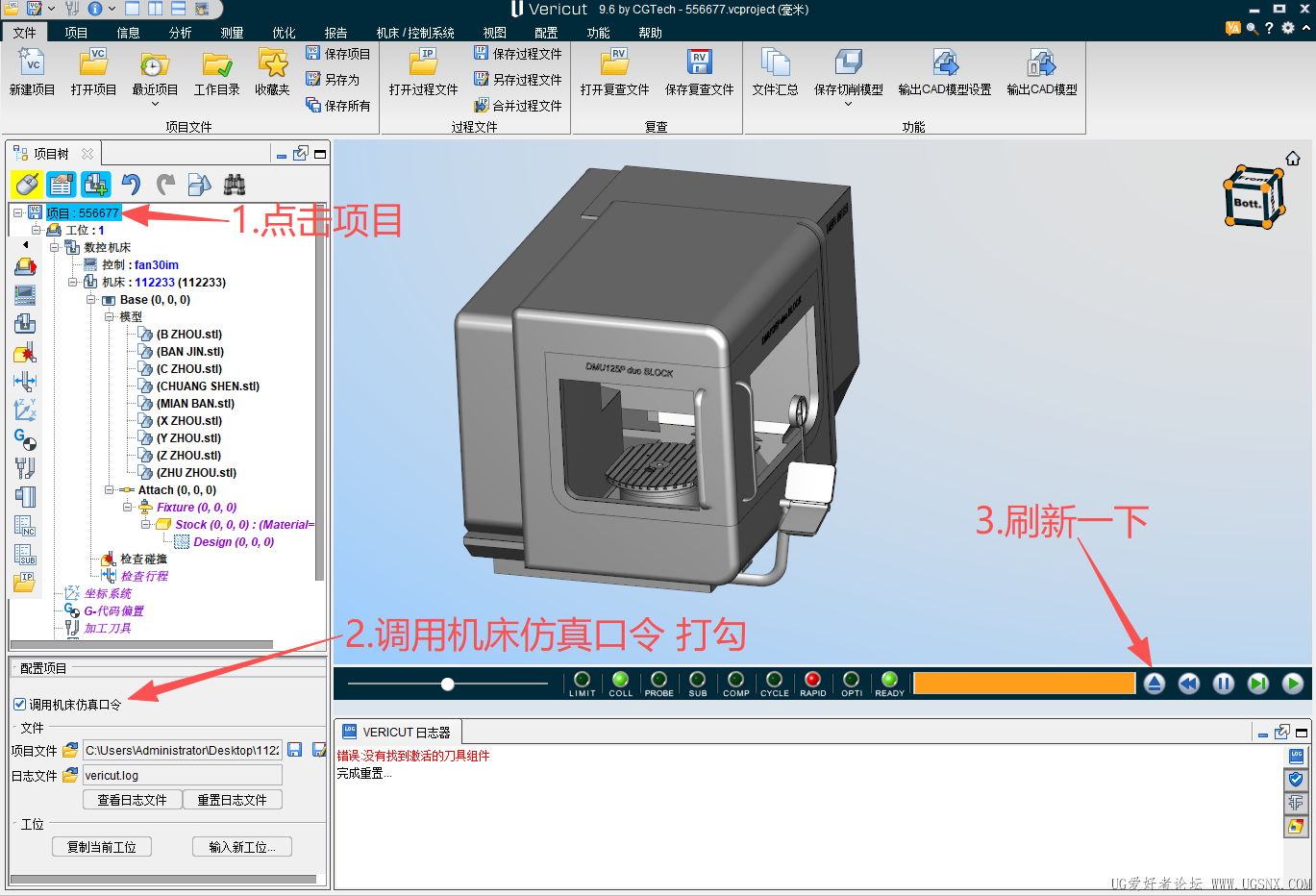Open 打开复查文件 review file icon
This screenshot has width=1316, height=896.
615,63
